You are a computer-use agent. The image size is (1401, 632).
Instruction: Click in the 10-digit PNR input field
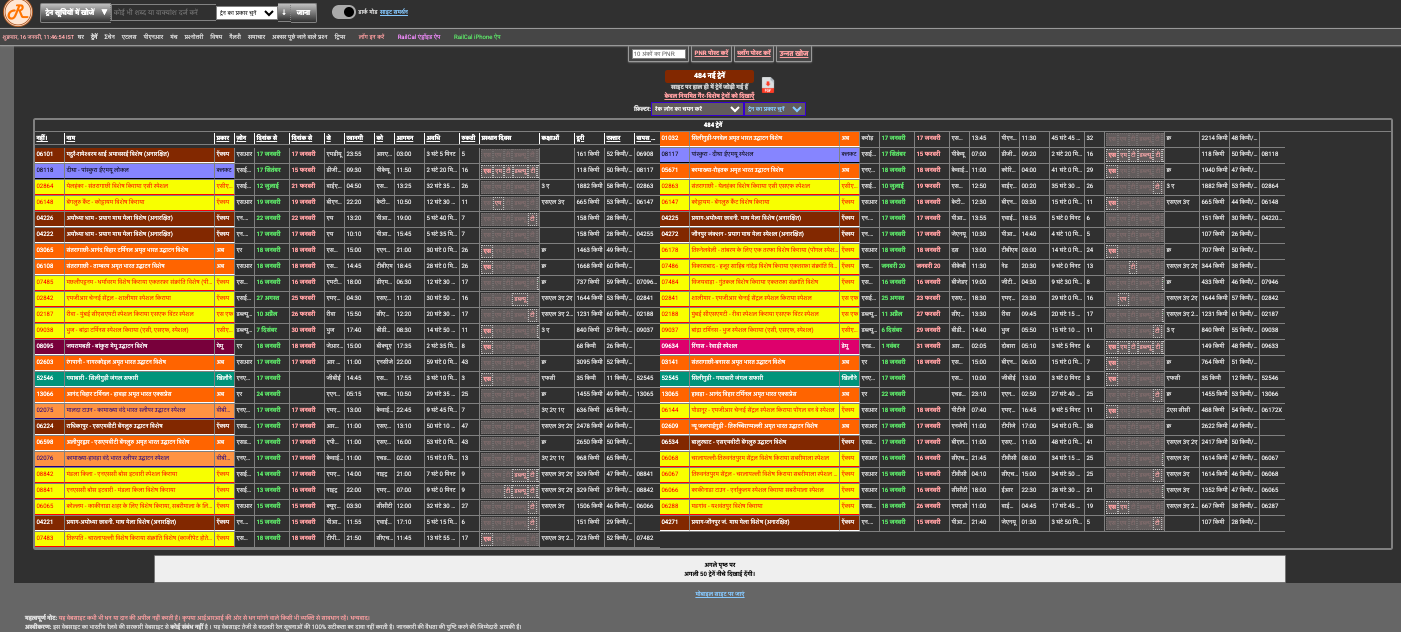tap(659, 53)
